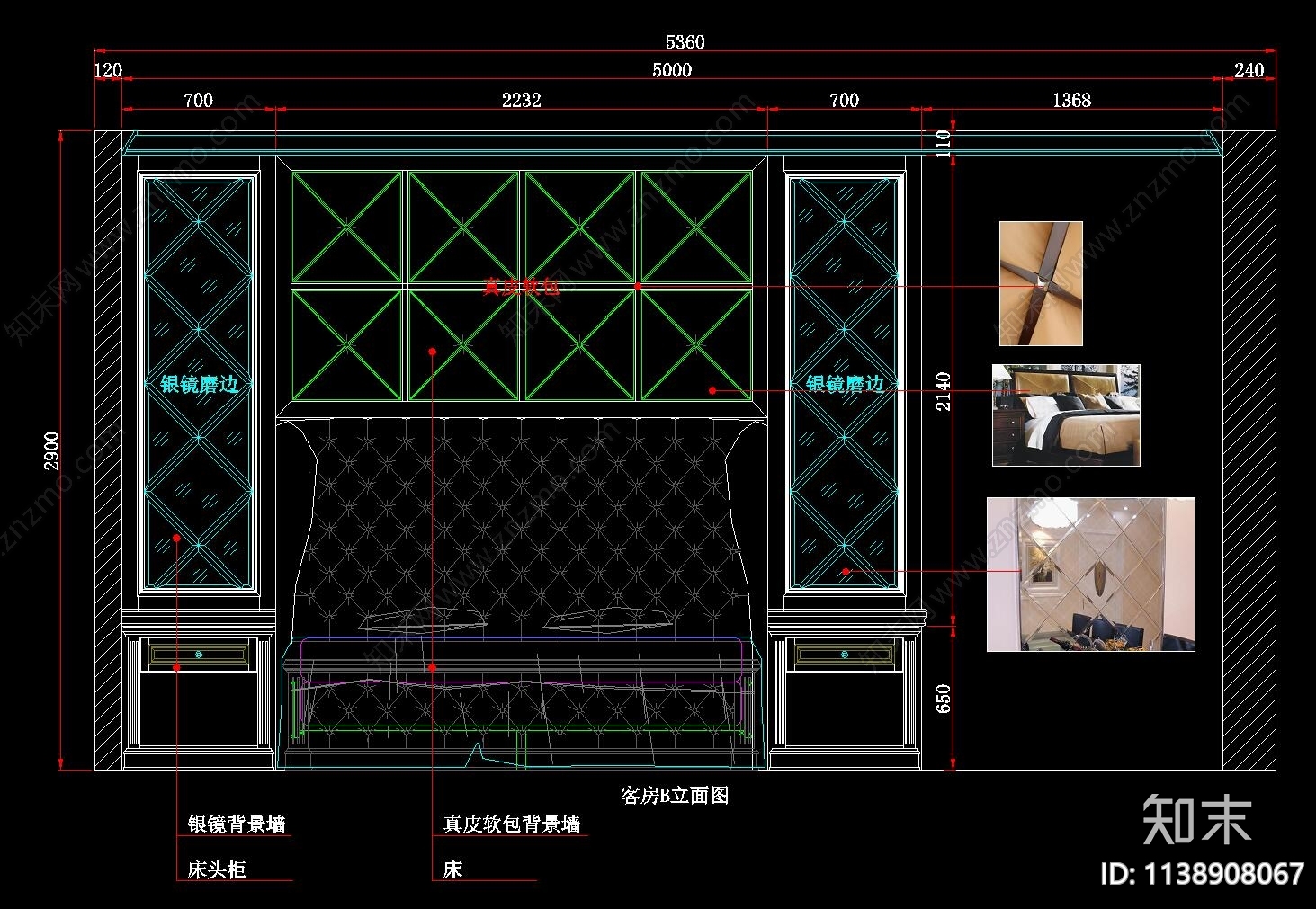
Task: Select the 客房B立面图 drawing title
Action: click(x=675, y=796)
